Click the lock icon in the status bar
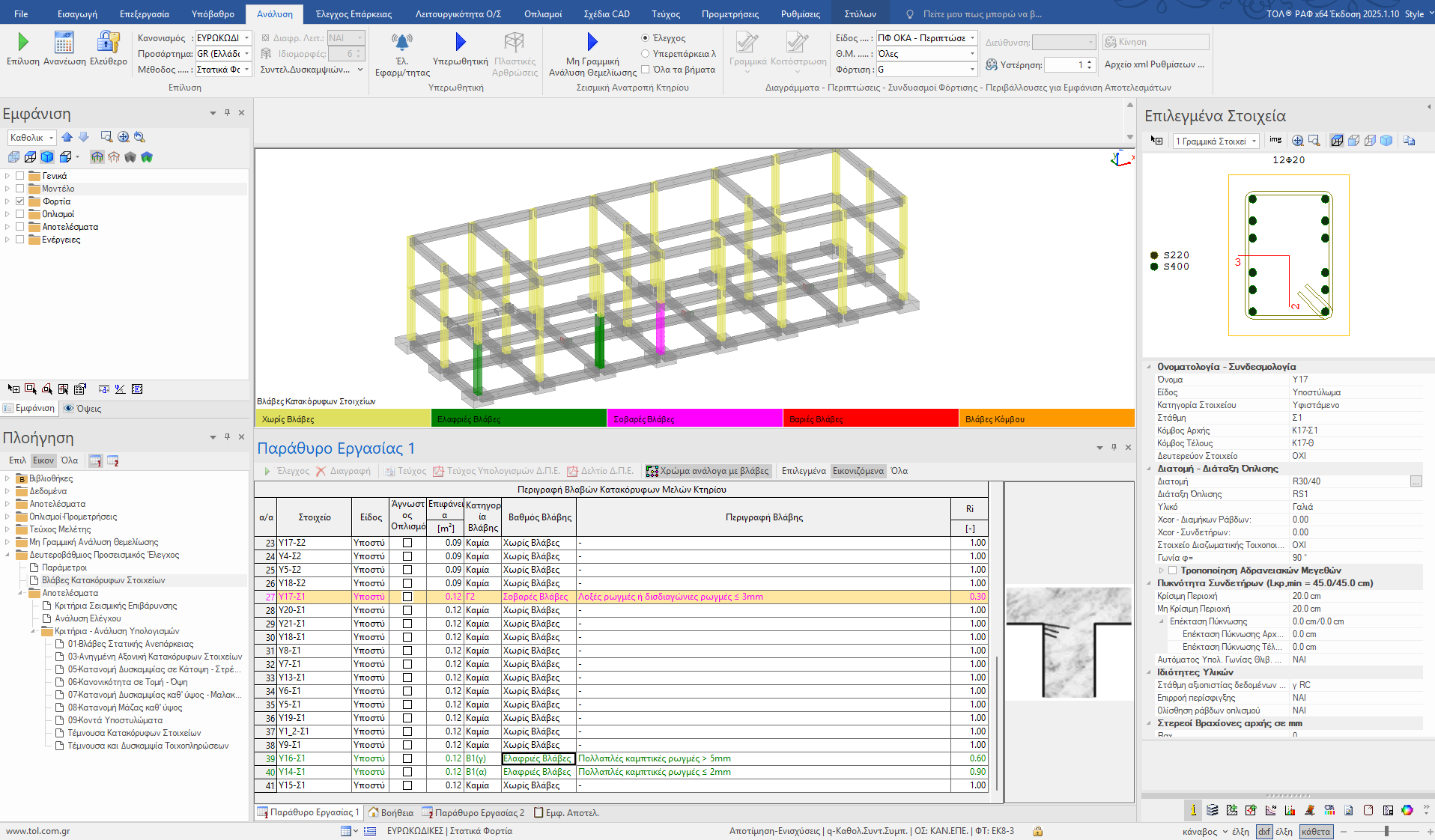 [1037, 831]
